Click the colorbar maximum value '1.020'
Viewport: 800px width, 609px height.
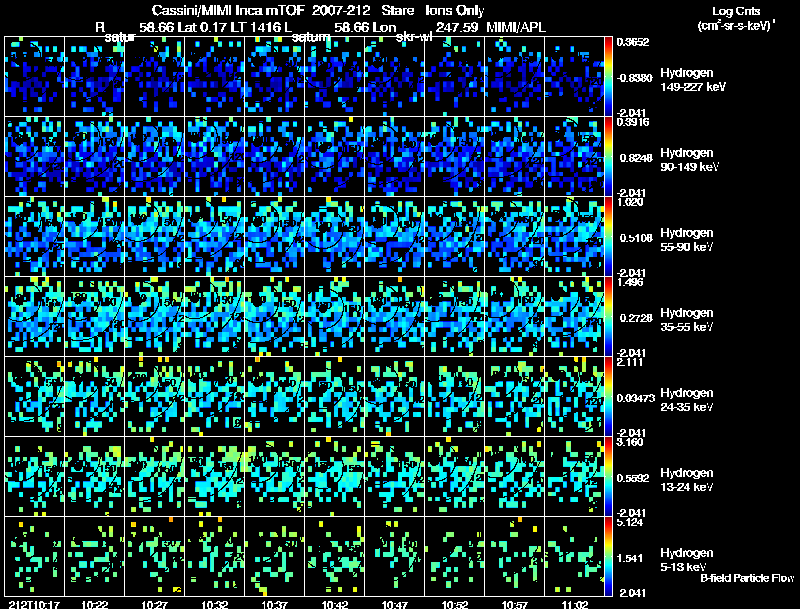click(629, 202)
